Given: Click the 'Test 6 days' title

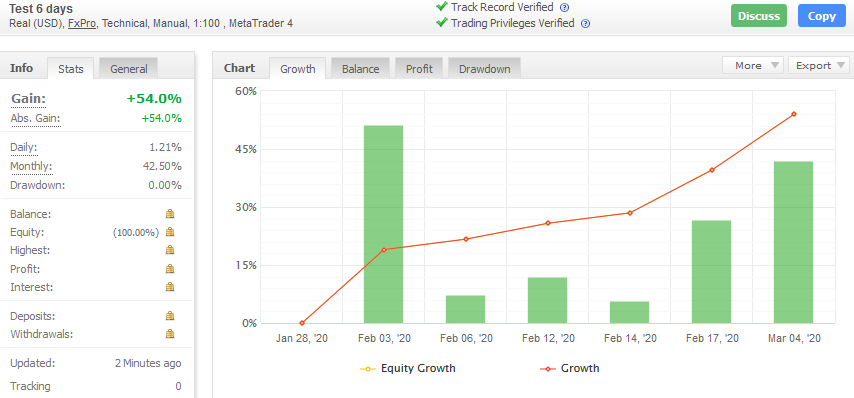Looking at the screenshot, I should click(x=41, y=9).
